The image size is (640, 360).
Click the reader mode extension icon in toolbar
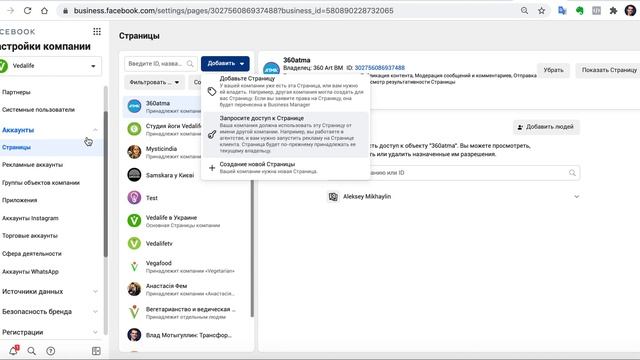pos(596,11)
